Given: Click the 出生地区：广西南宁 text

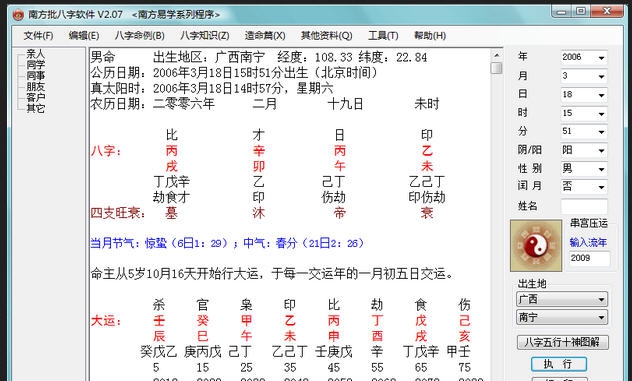Looking at the screenshot, I should [209, 57].
